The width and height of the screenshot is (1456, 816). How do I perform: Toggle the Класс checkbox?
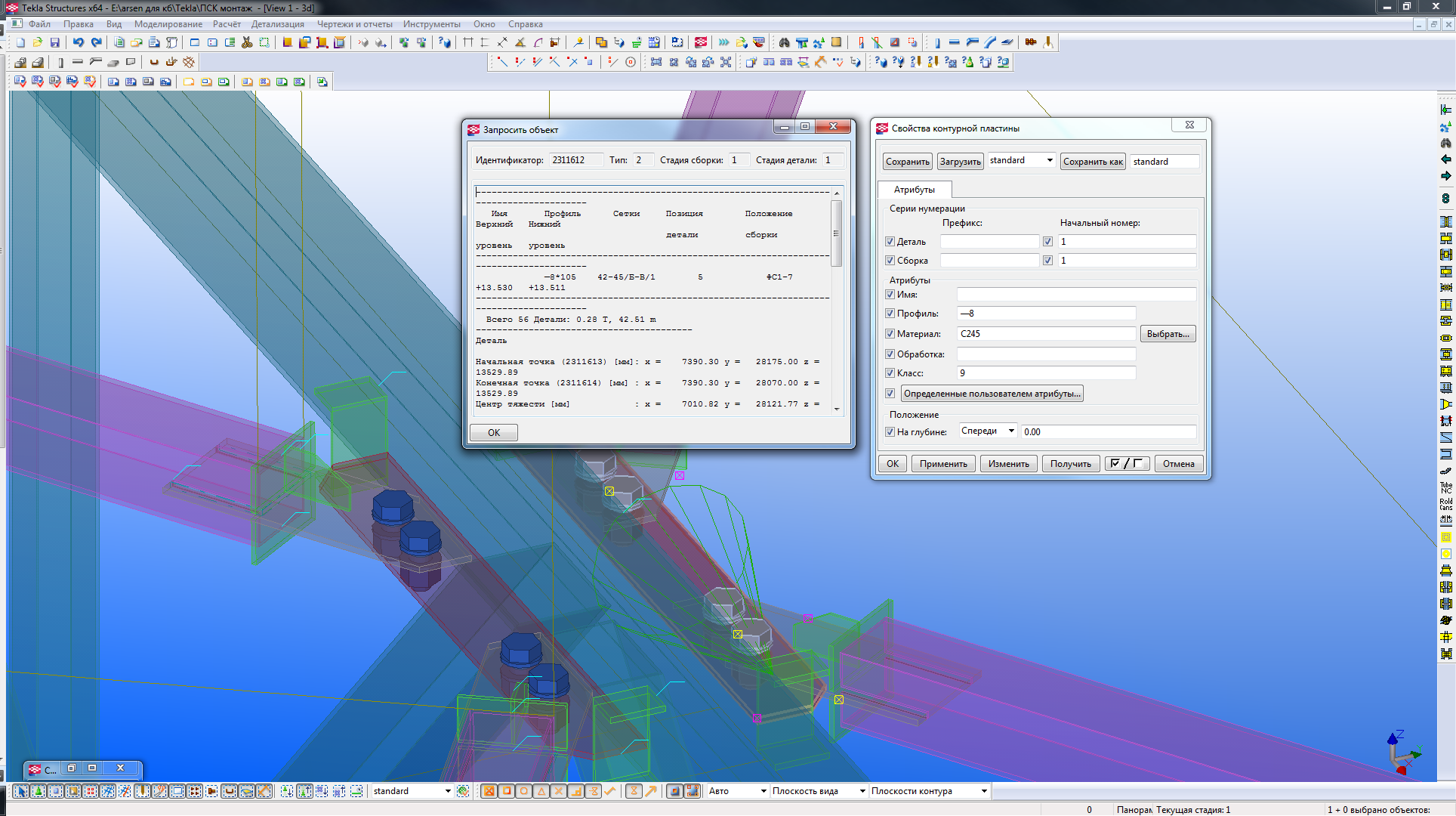890,372
